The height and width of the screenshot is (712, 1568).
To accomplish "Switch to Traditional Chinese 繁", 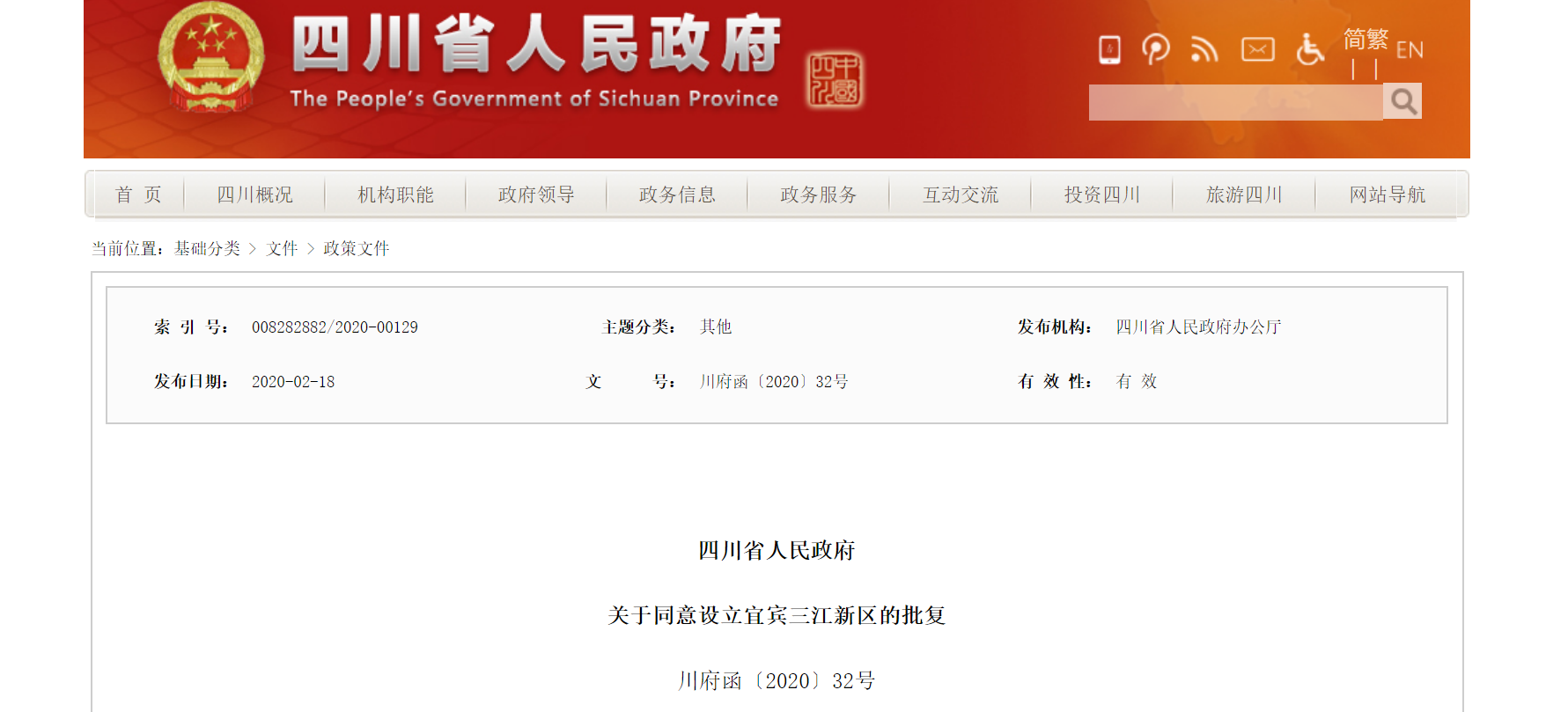I will pyautogui.click(x=1378, y=40).
